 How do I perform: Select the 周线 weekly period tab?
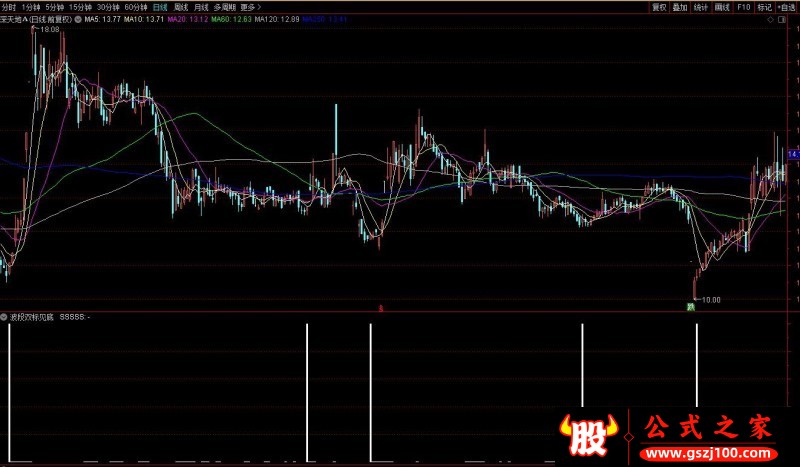pos(180,6)
